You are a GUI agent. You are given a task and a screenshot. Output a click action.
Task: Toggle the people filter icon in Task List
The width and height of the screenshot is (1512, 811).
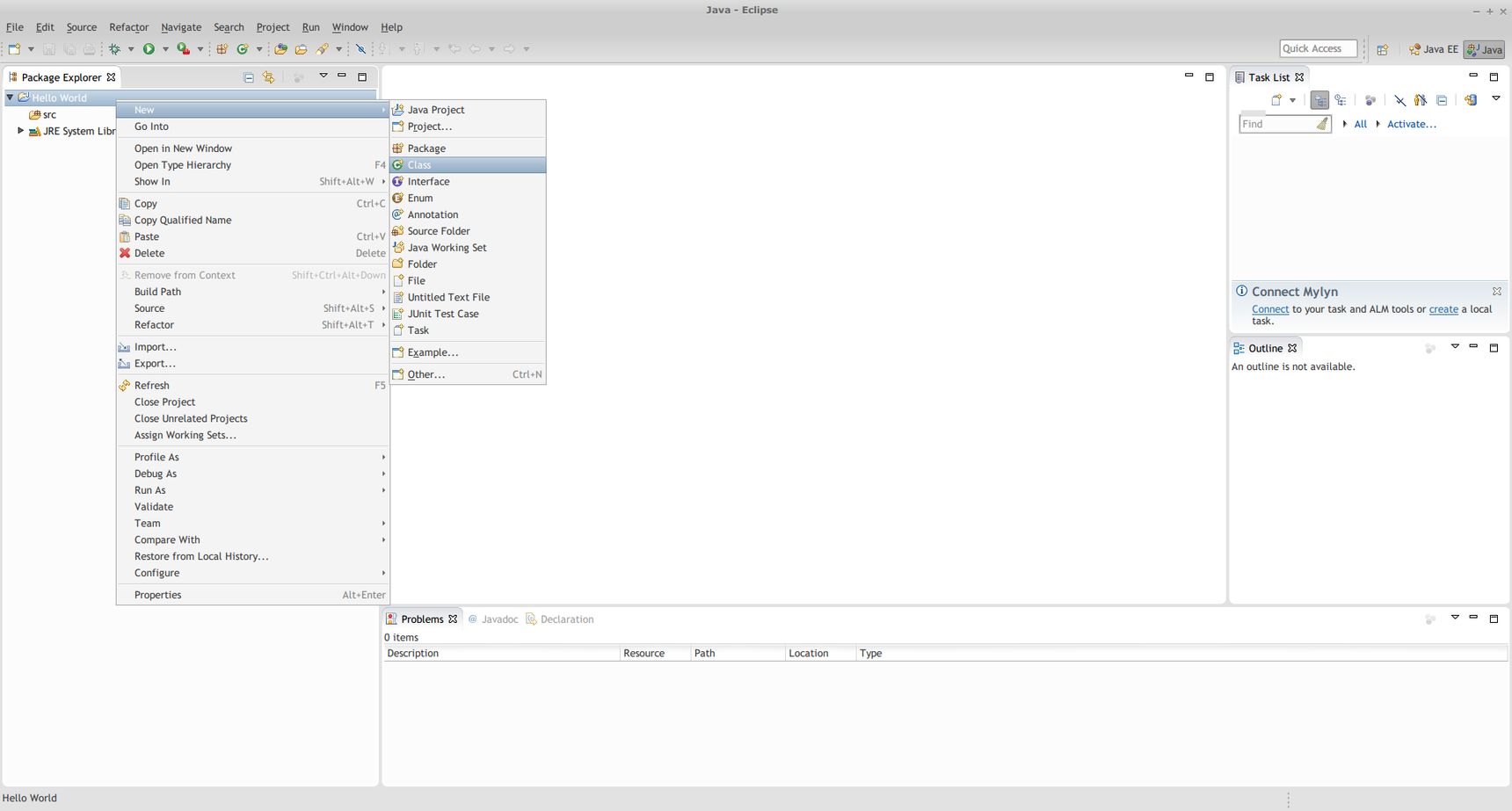1420,100
